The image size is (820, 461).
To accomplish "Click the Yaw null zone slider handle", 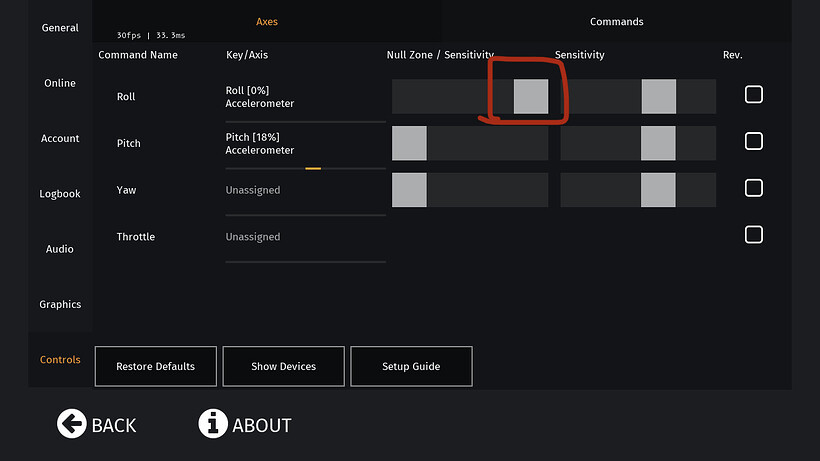I will [x=409, y=190].
